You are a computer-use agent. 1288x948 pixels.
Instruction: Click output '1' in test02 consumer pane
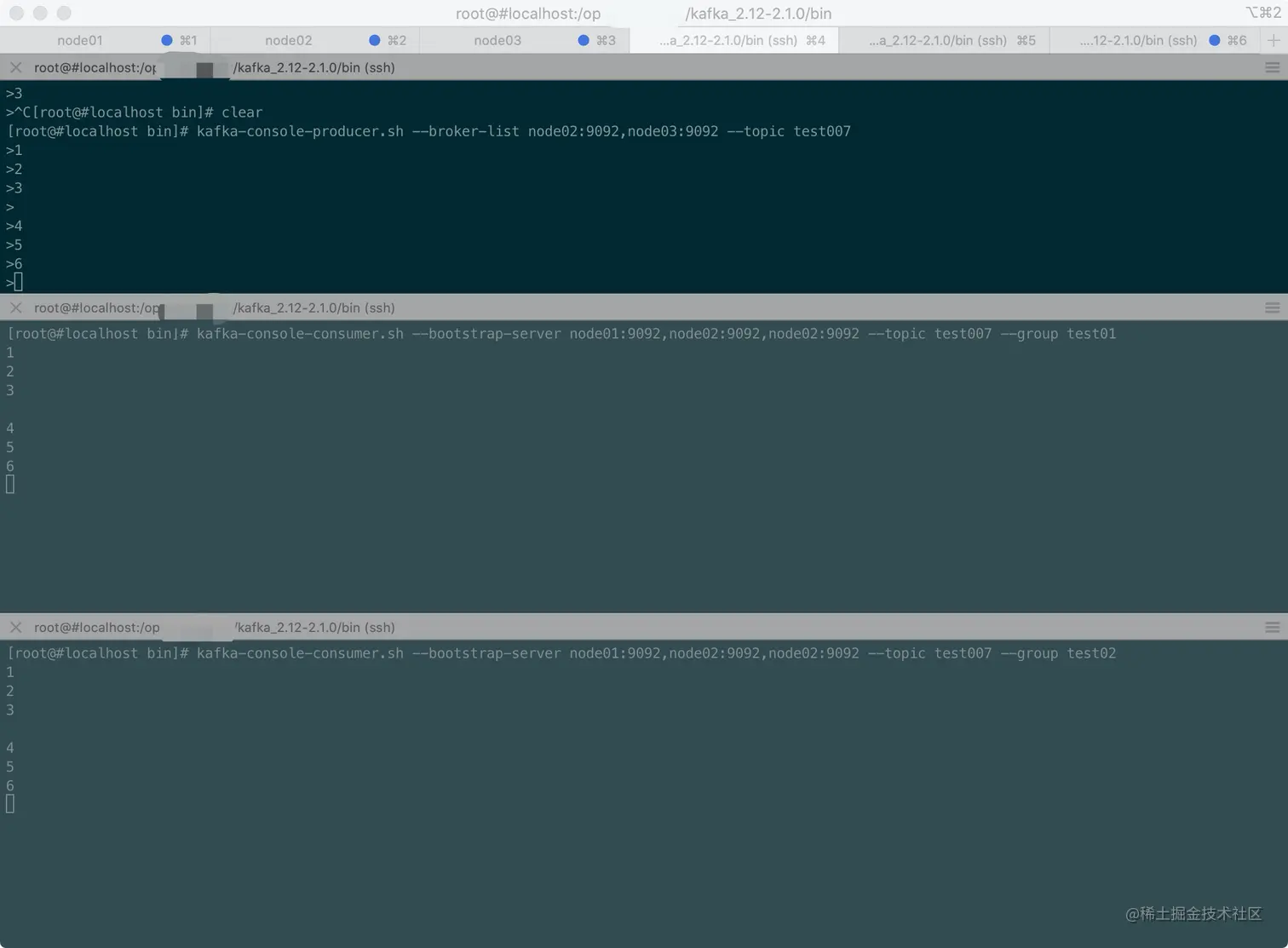coord(10,672)
